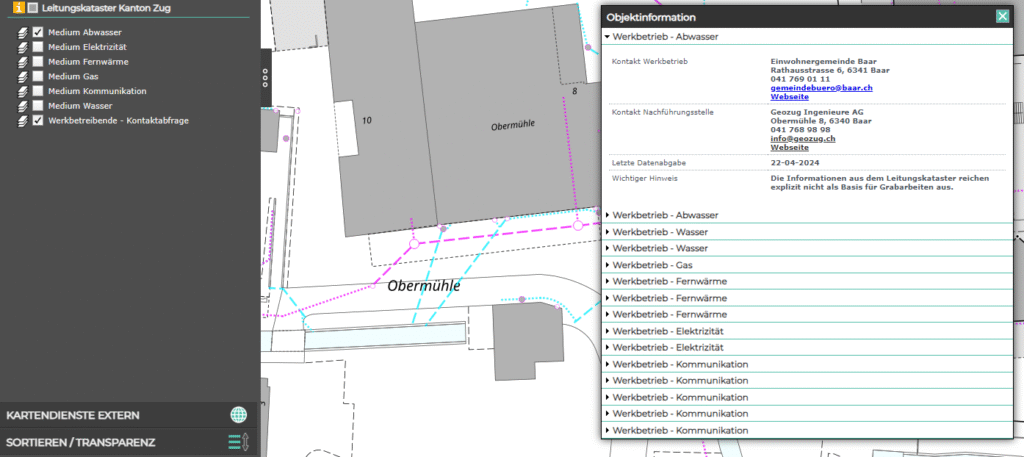Close the Objektinformation popup window
The width and height of the screenshot is (1024, 457).
1002,16
